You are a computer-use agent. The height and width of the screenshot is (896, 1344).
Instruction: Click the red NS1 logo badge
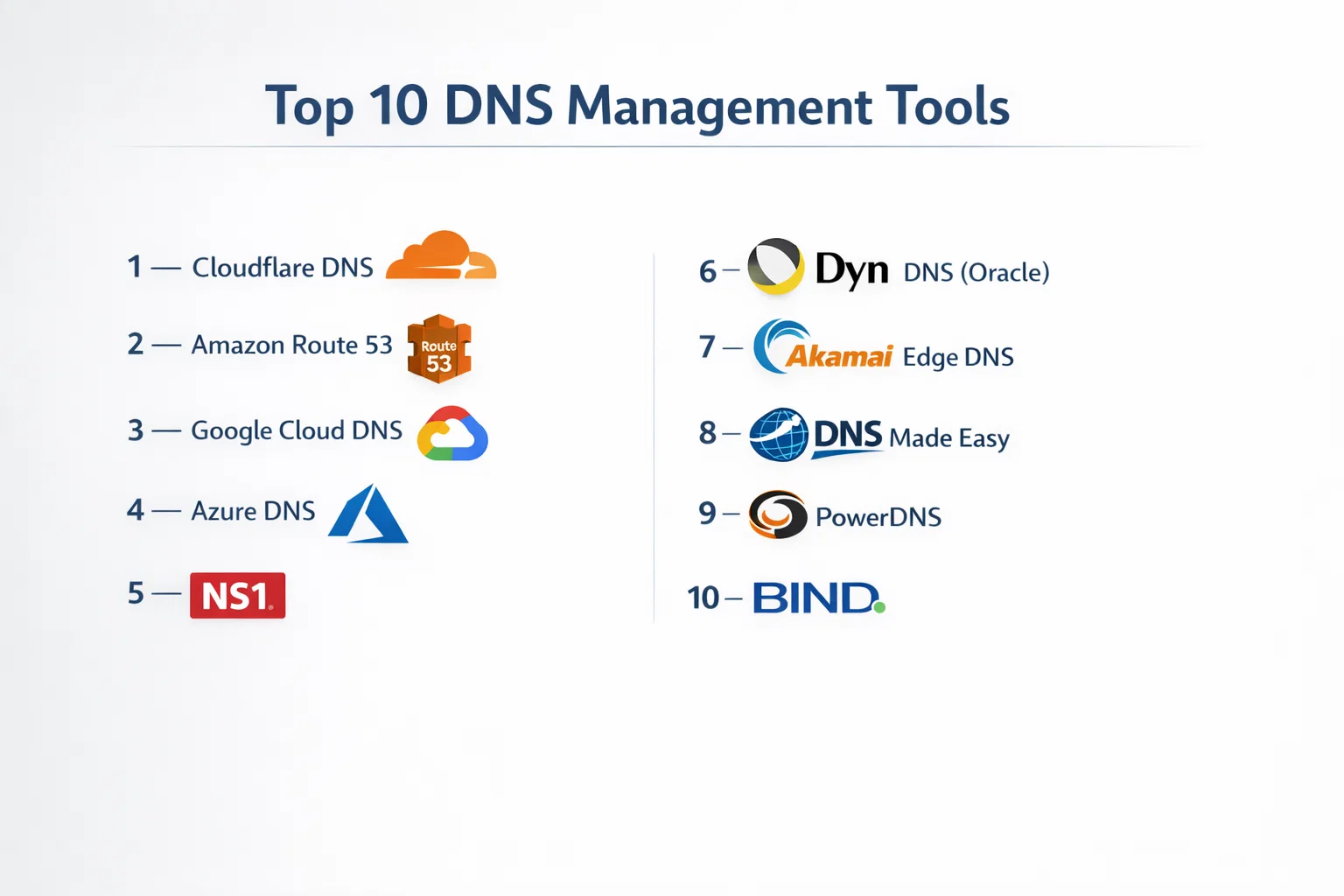coord(237,596)
